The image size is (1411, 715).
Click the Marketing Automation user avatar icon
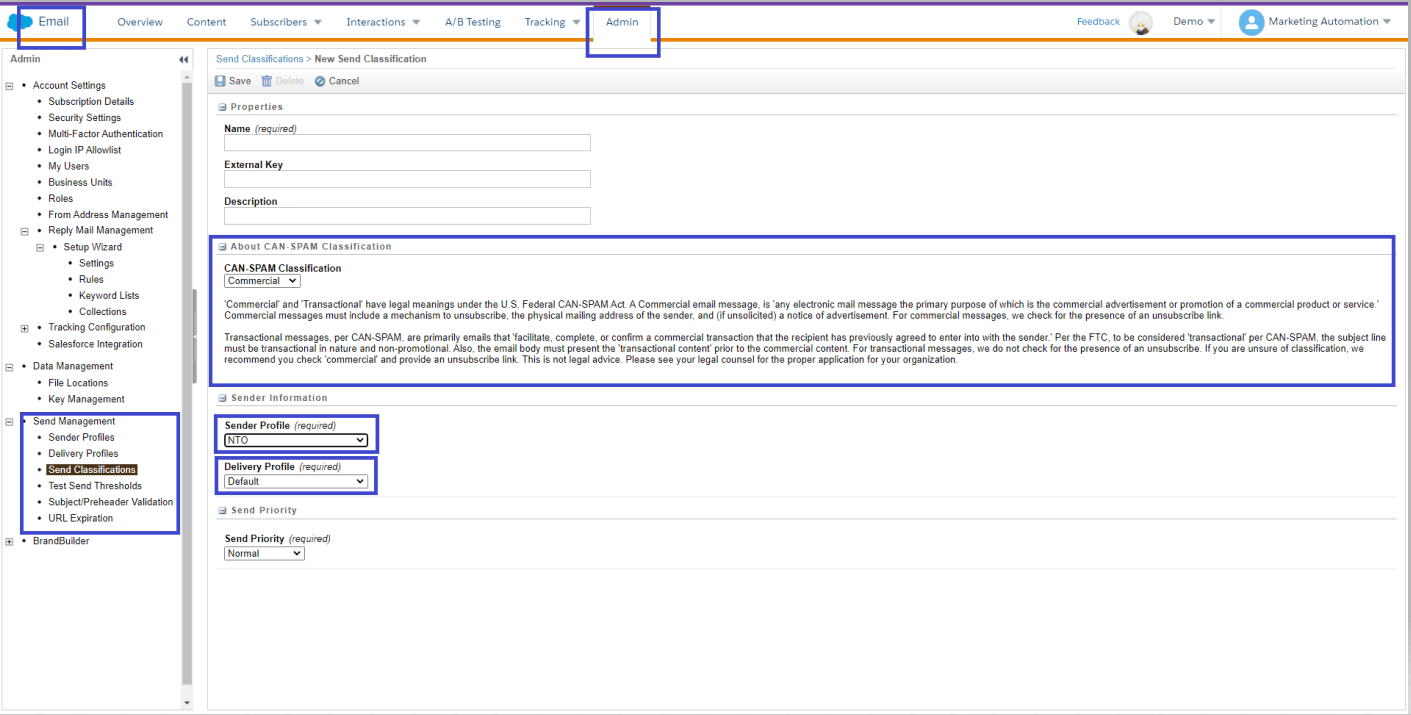[1251, 22]
